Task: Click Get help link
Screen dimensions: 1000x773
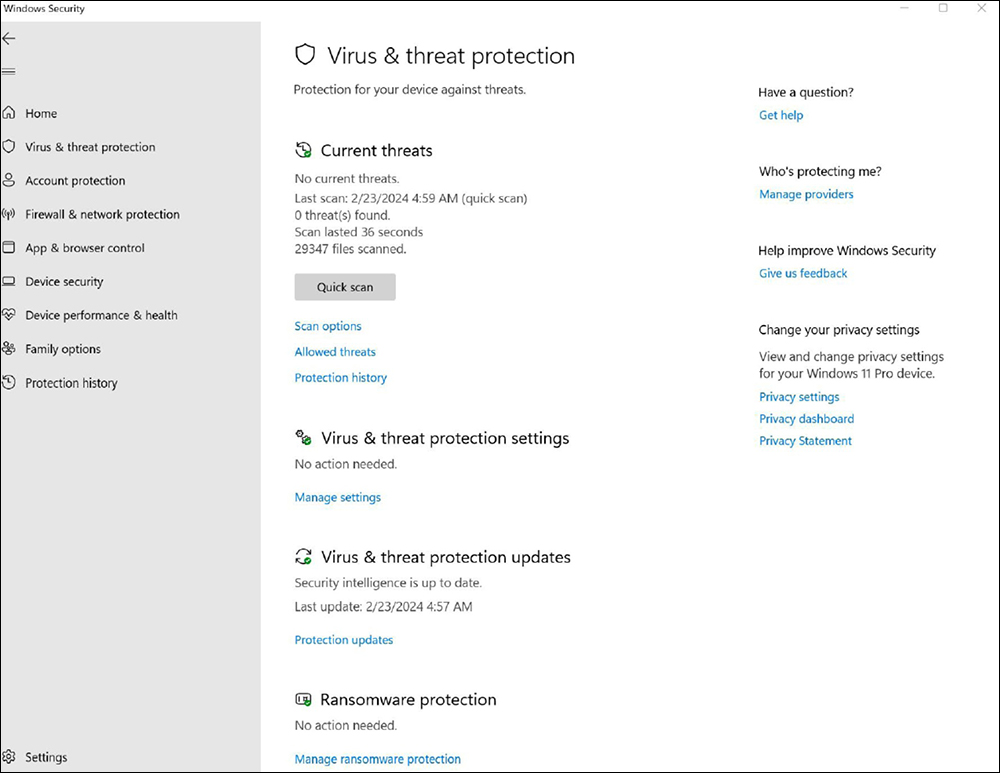Action: (x=780, y=115)
